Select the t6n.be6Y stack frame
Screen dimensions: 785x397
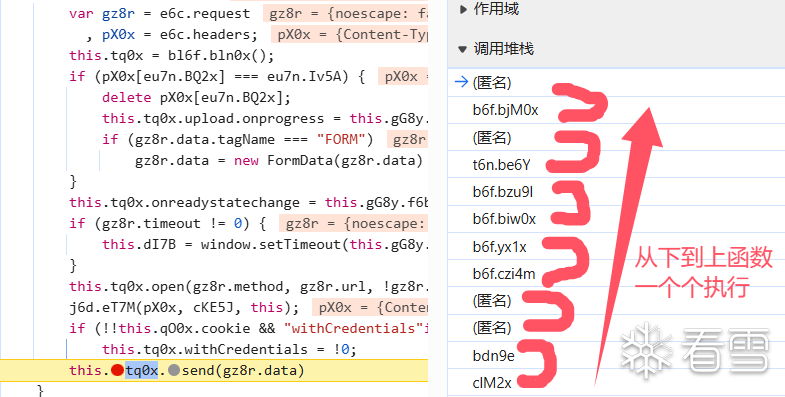pyautogui.click(x=616, y=164)
